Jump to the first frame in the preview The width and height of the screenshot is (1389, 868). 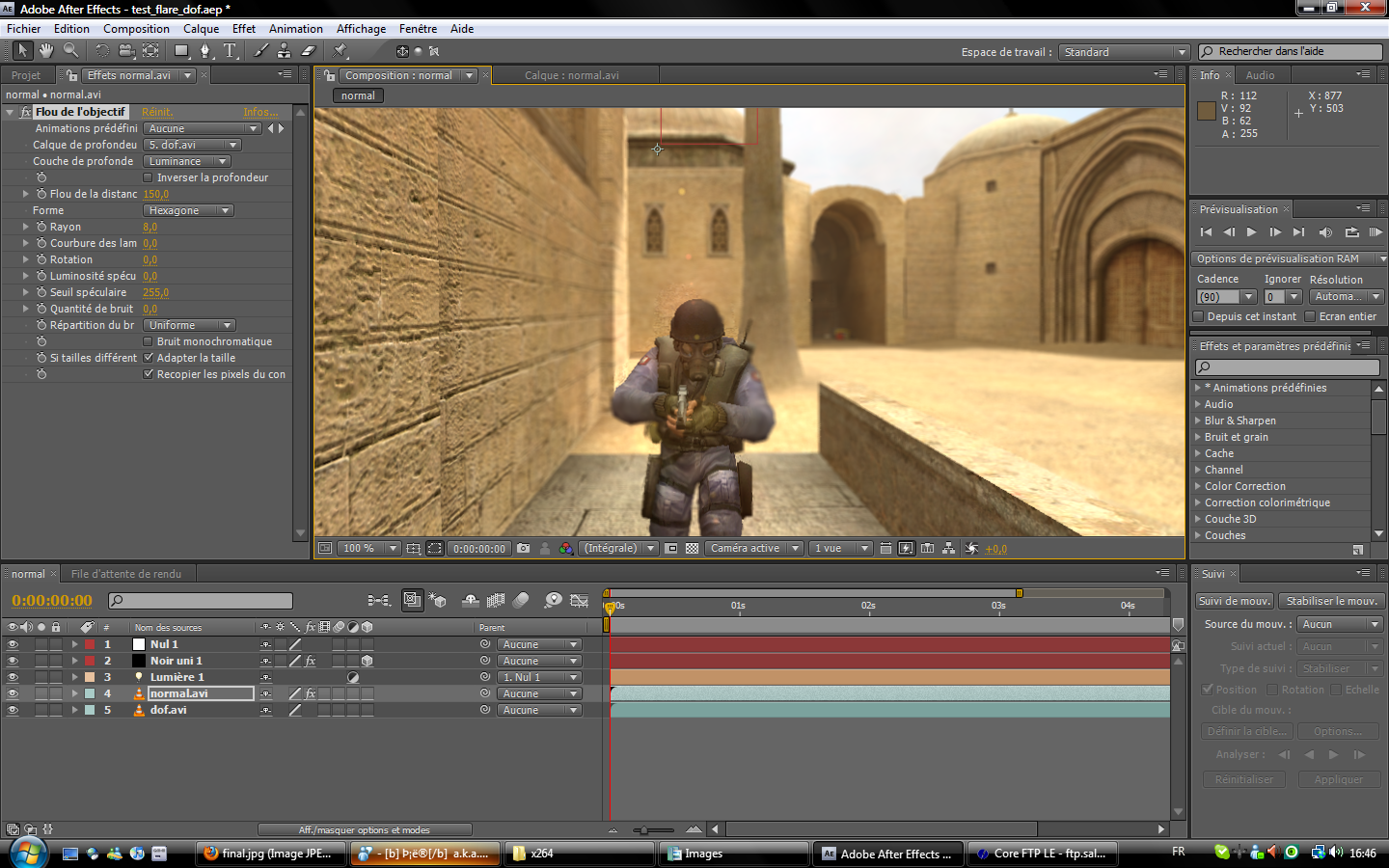point(1206,231)
